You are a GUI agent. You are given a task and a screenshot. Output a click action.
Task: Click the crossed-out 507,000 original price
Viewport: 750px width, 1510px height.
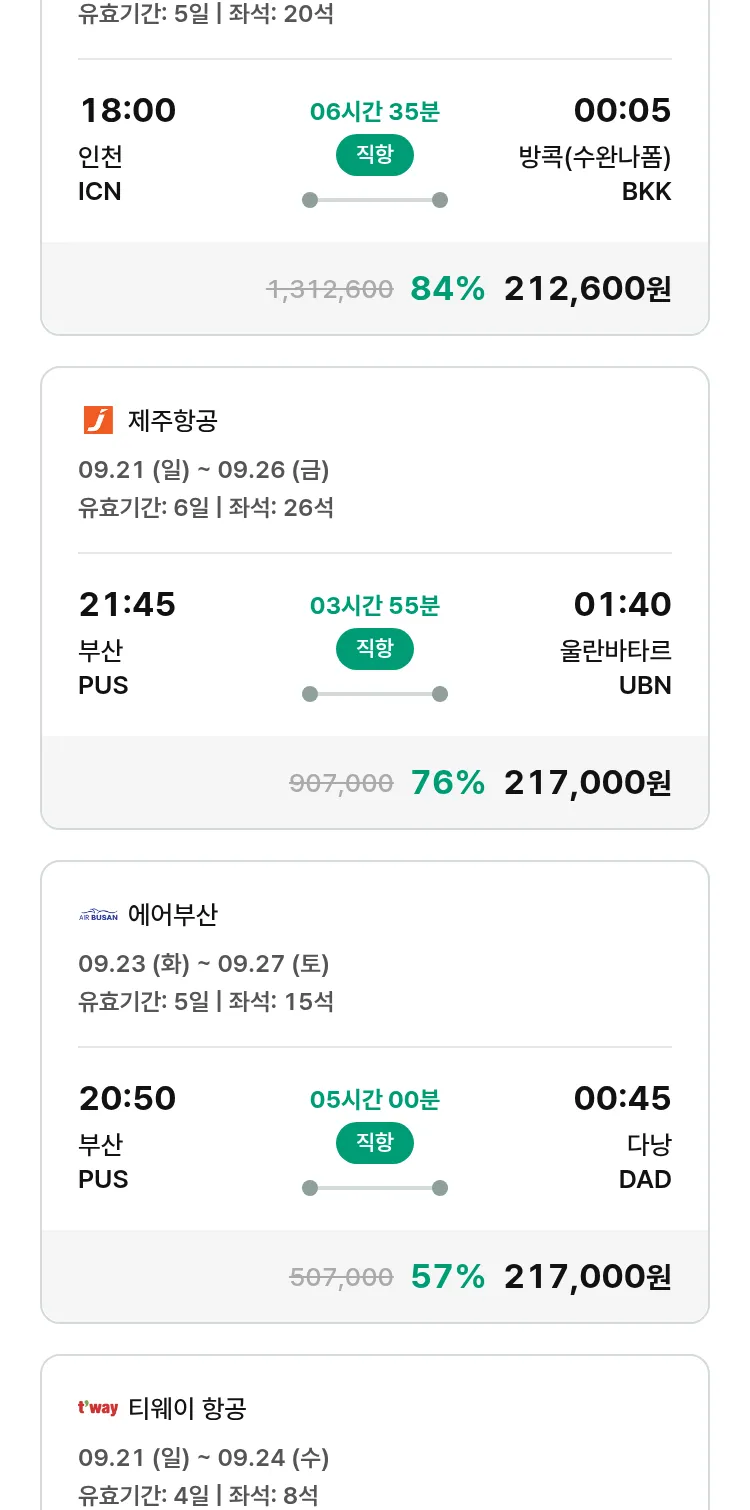click(341, 1277)
